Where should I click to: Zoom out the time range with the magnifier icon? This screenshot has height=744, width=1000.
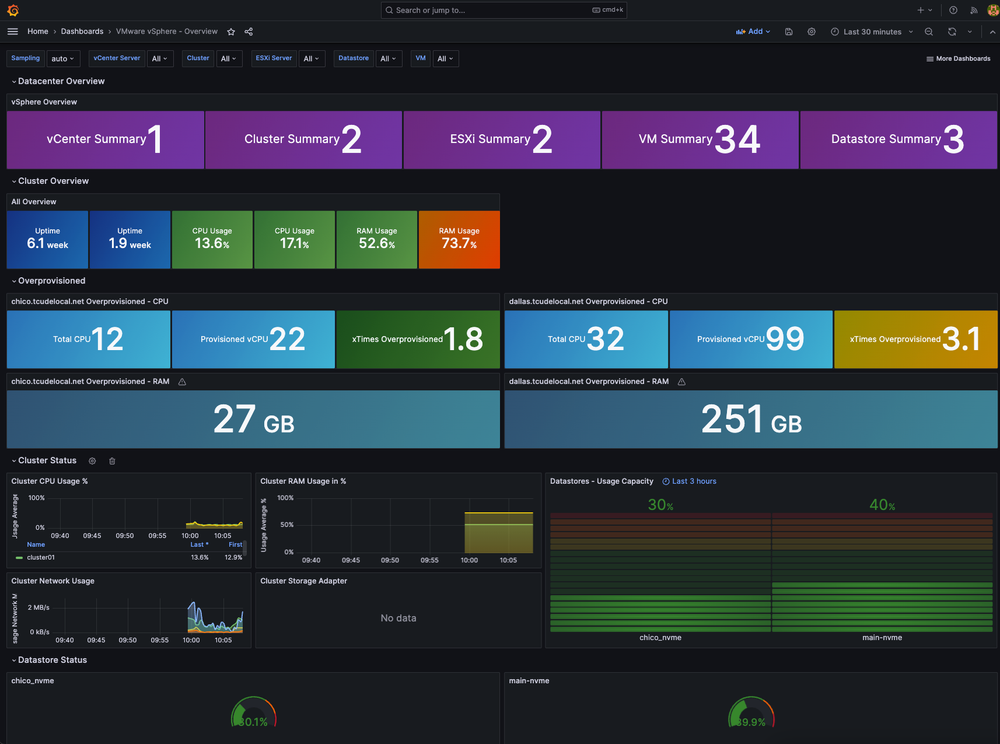(x=928, y=31)
